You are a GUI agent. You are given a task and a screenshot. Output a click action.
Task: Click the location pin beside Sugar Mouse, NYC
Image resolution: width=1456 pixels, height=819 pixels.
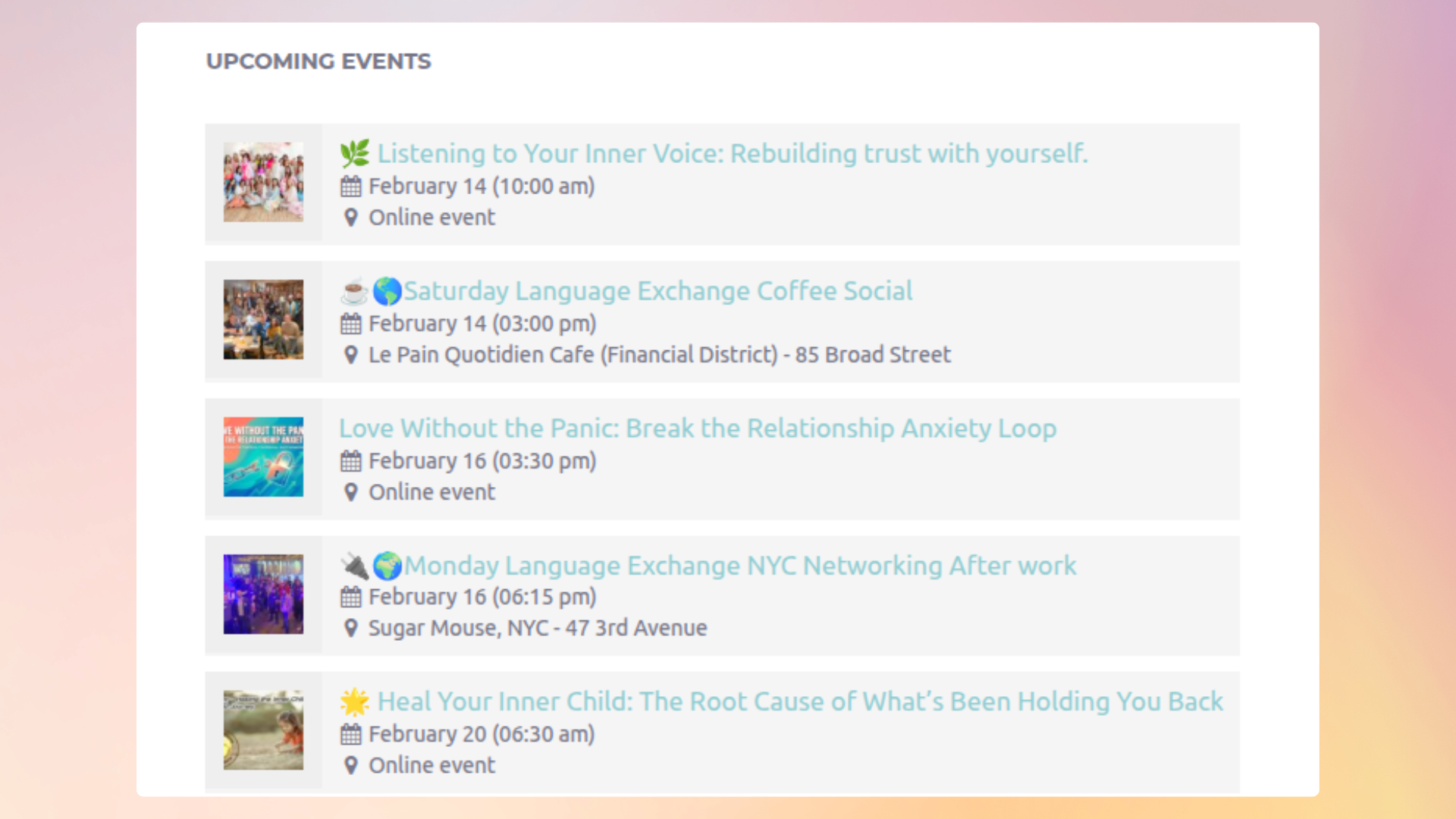coord(350,628)
